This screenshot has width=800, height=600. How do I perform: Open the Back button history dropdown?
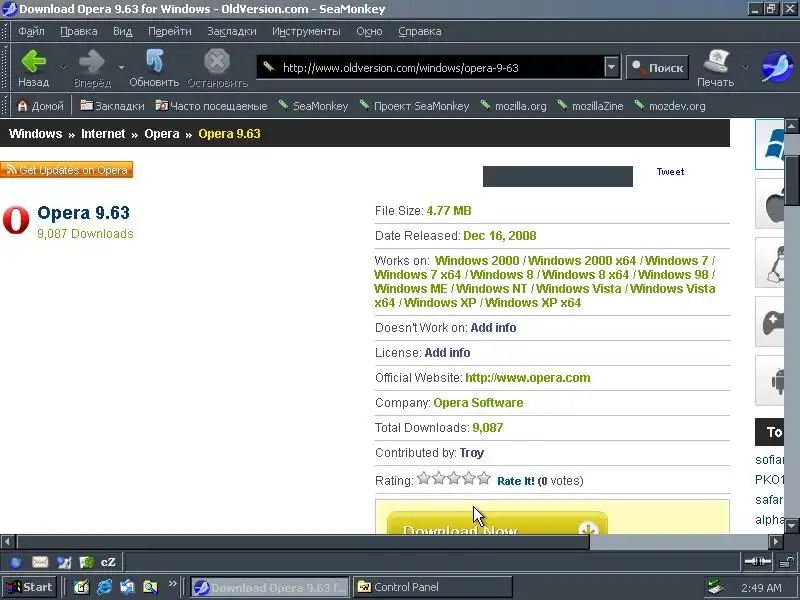pos(63,67)
